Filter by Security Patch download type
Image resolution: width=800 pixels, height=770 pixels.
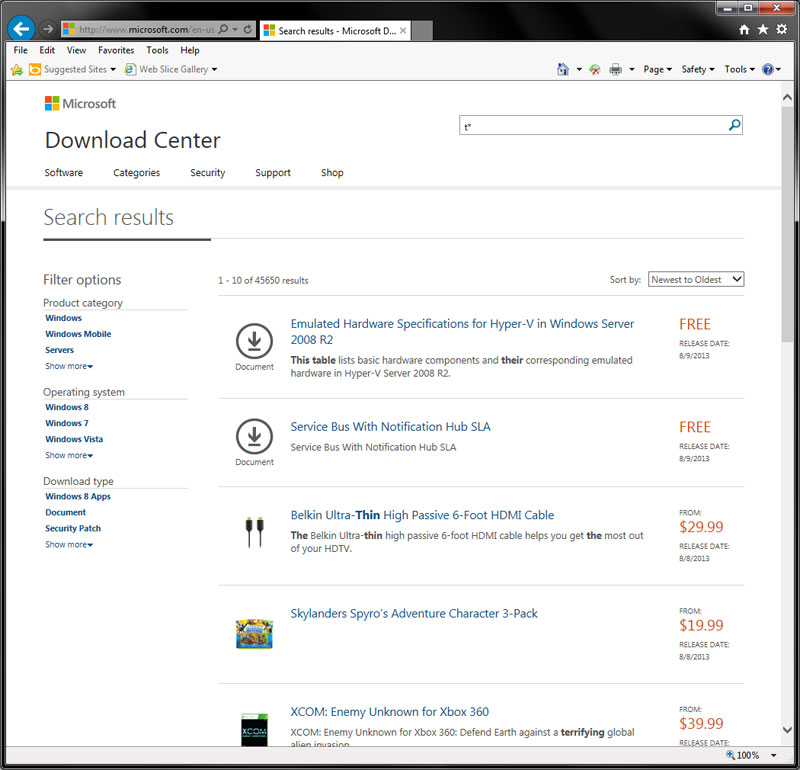coord(73,528)
